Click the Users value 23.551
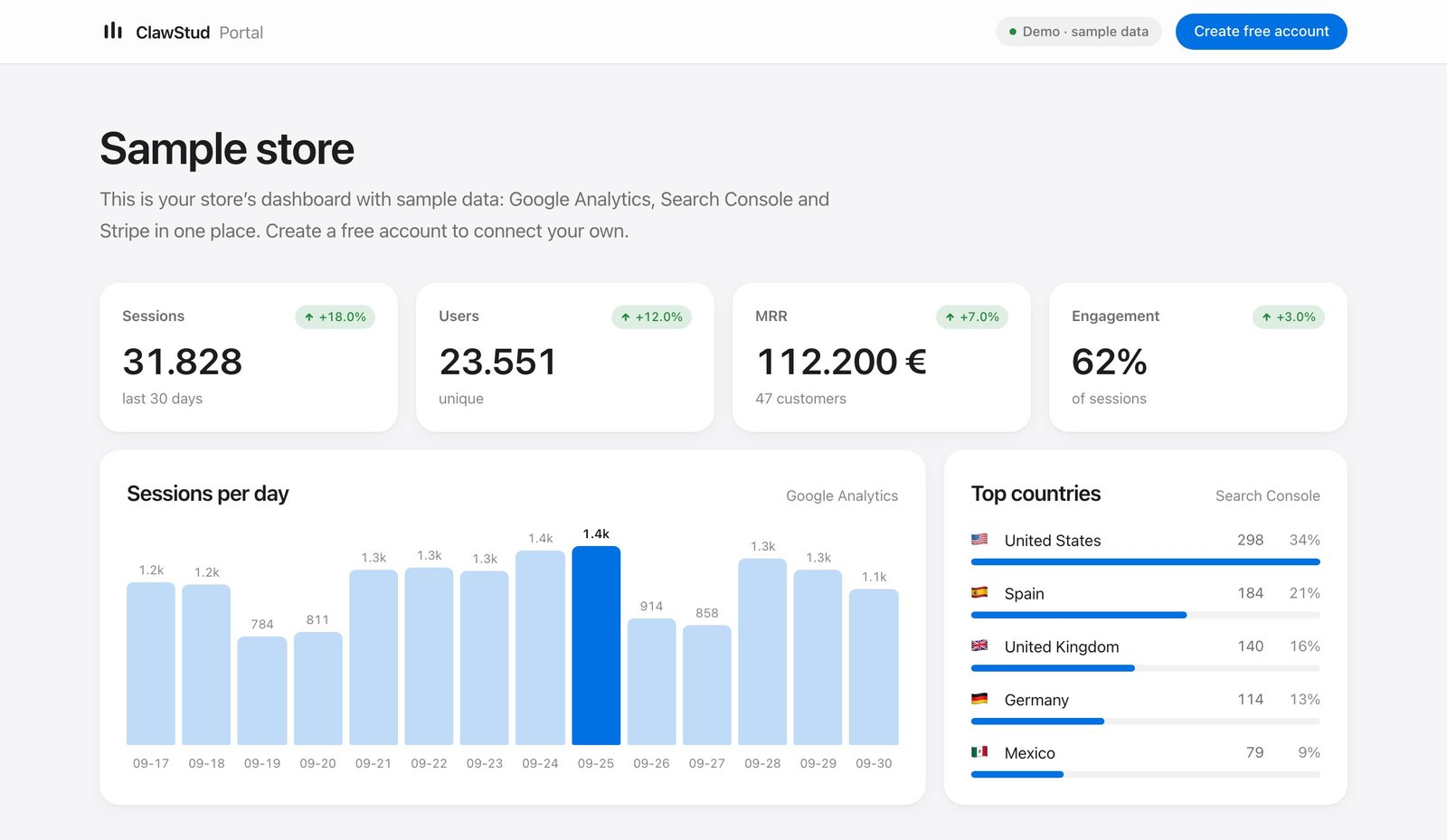 [497, 362]
